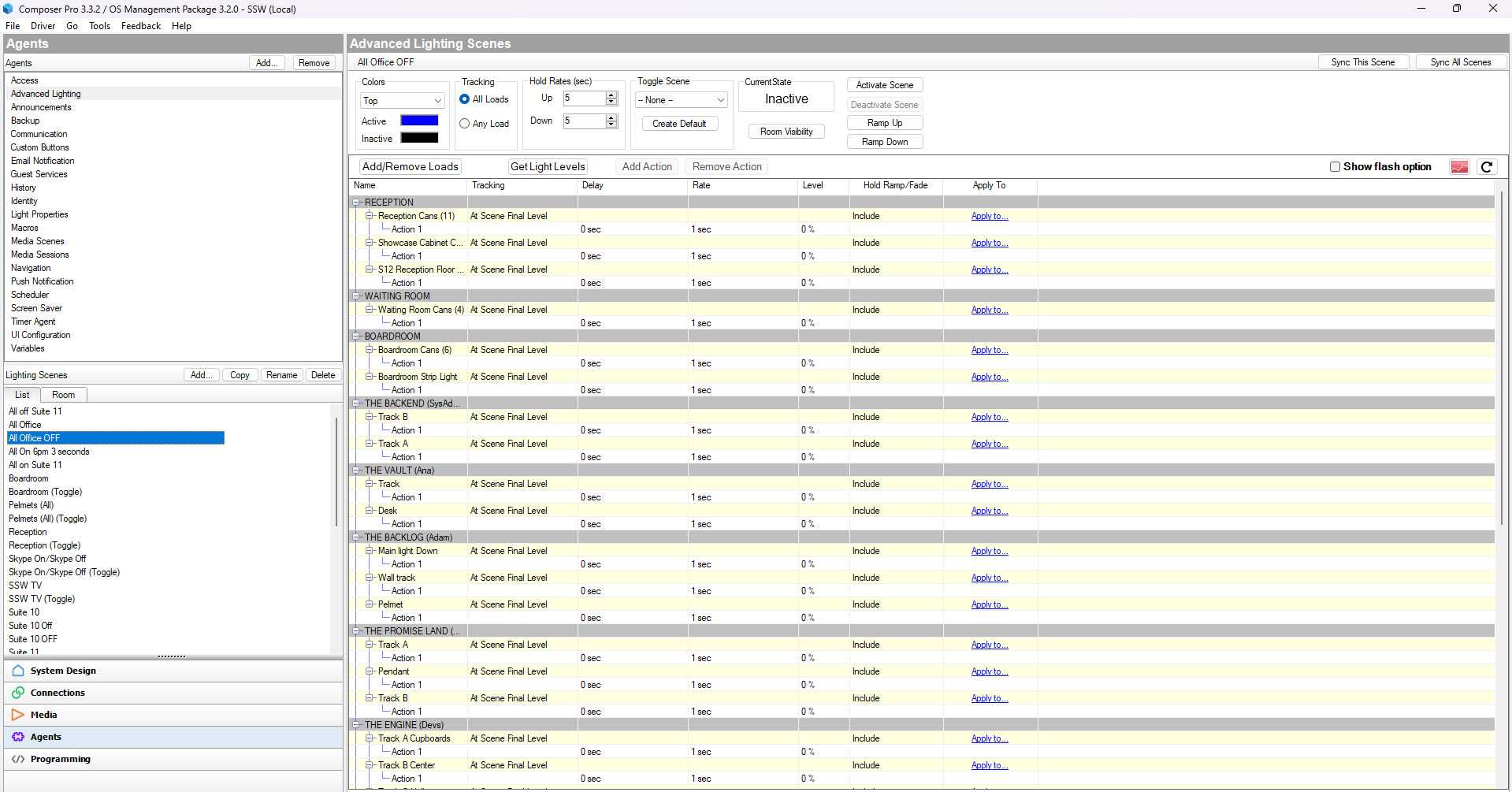This screenshot has height=792, width=1512.
Task: Click the Composer Pro app icon
Action: tap(8, 9)
